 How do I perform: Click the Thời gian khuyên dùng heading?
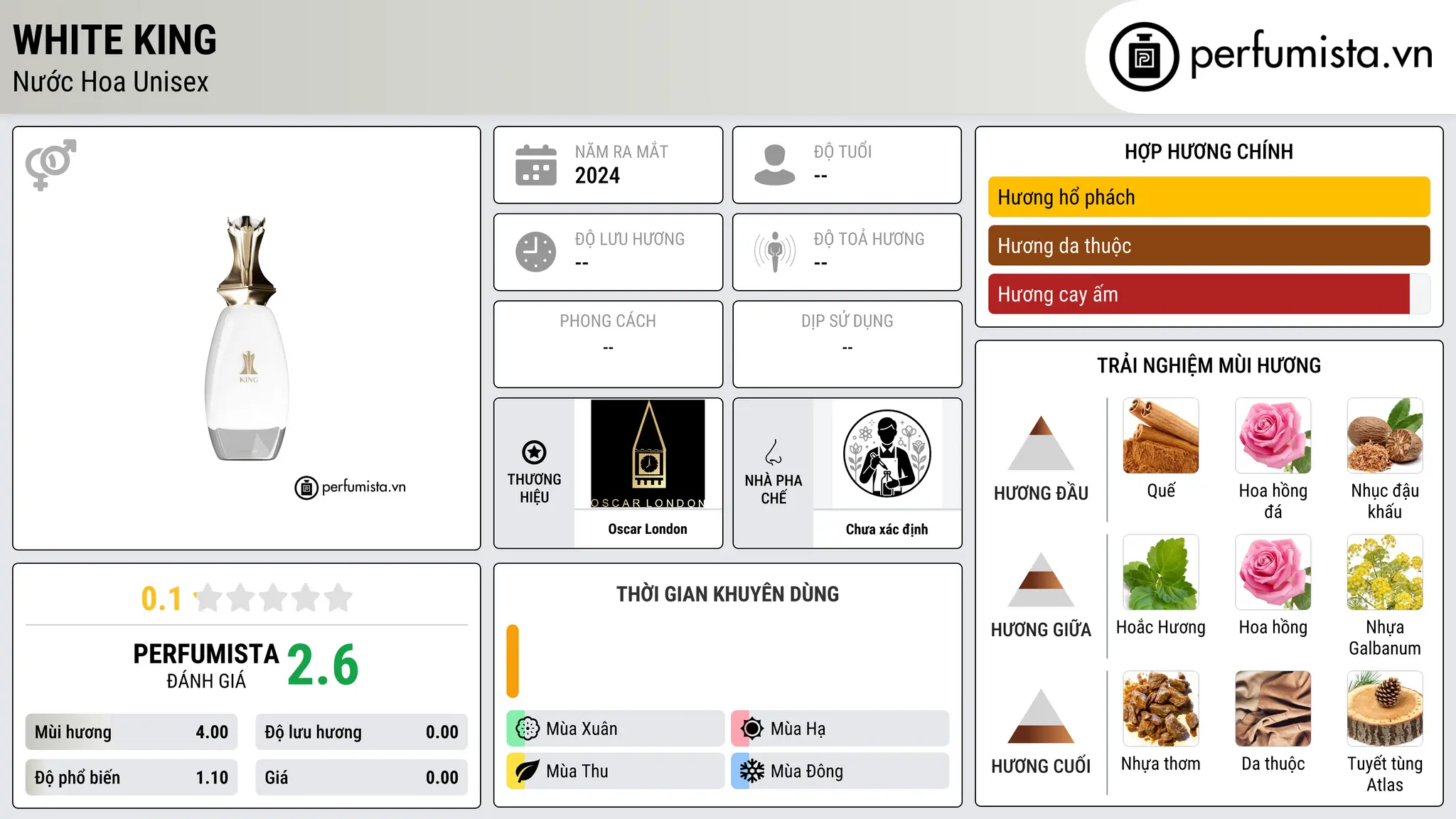tap(727, 594)
